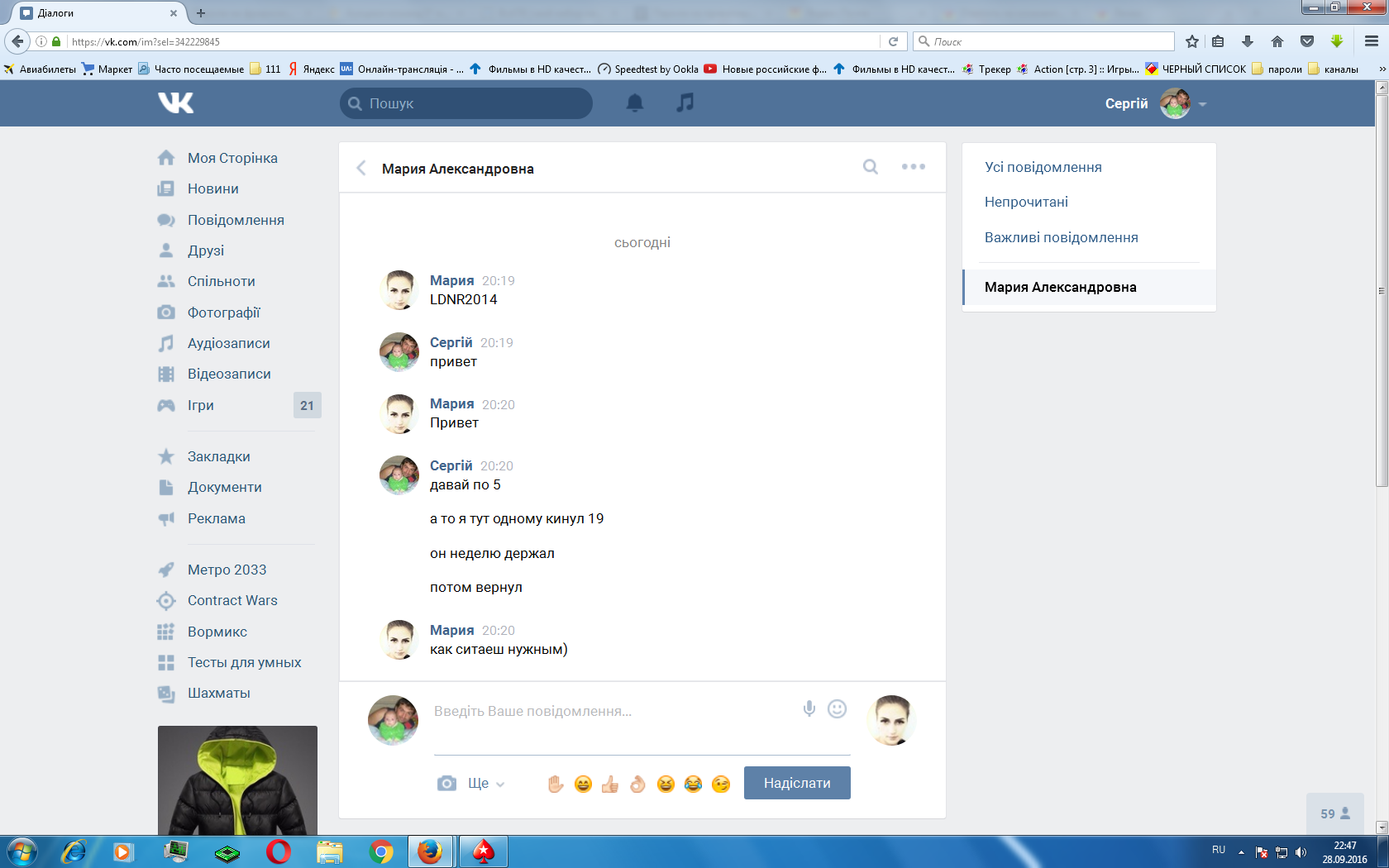The height and width of the screenshot is (868, 1389).
Task: Open Speedtest by Ookla bookmark
Action: pyautogui.click(x=648, y=69)
